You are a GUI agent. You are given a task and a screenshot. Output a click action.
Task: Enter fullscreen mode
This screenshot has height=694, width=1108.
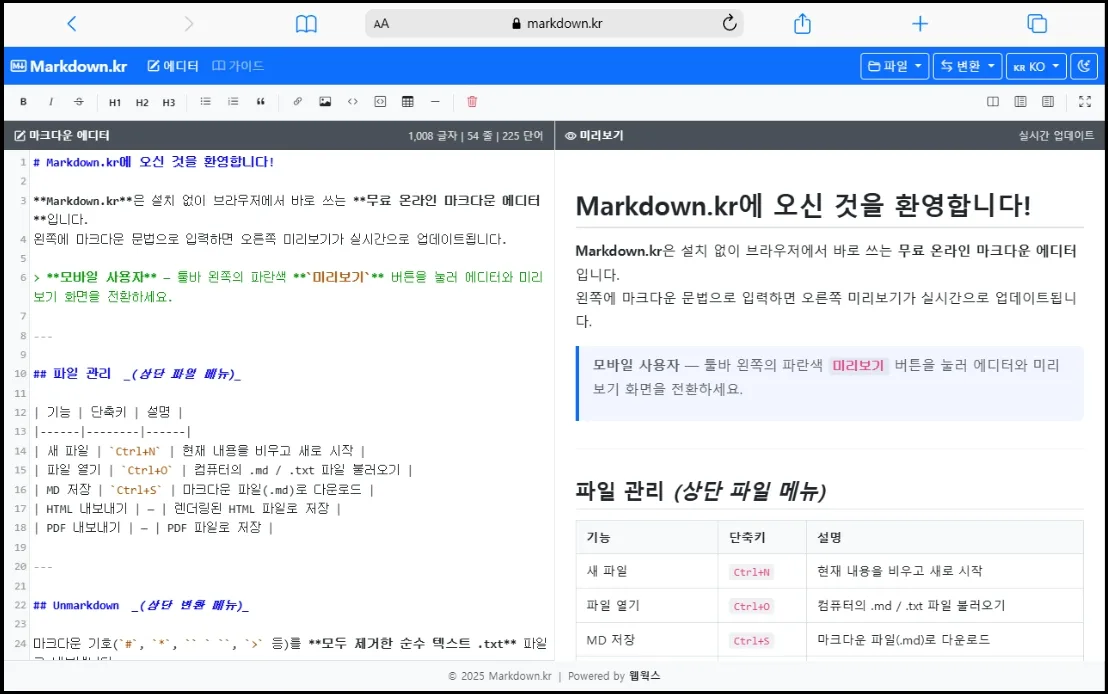point(1085,102)
